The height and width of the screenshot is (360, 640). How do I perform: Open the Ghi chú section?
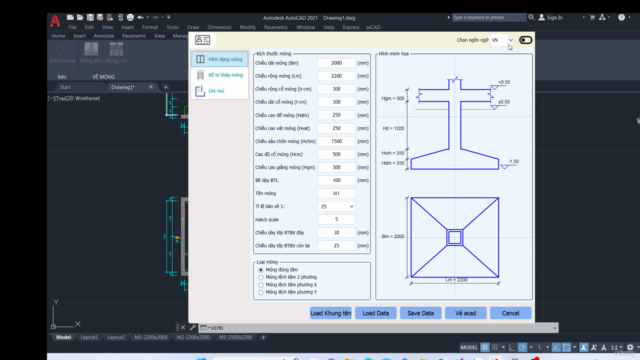(x=220, y=91)
